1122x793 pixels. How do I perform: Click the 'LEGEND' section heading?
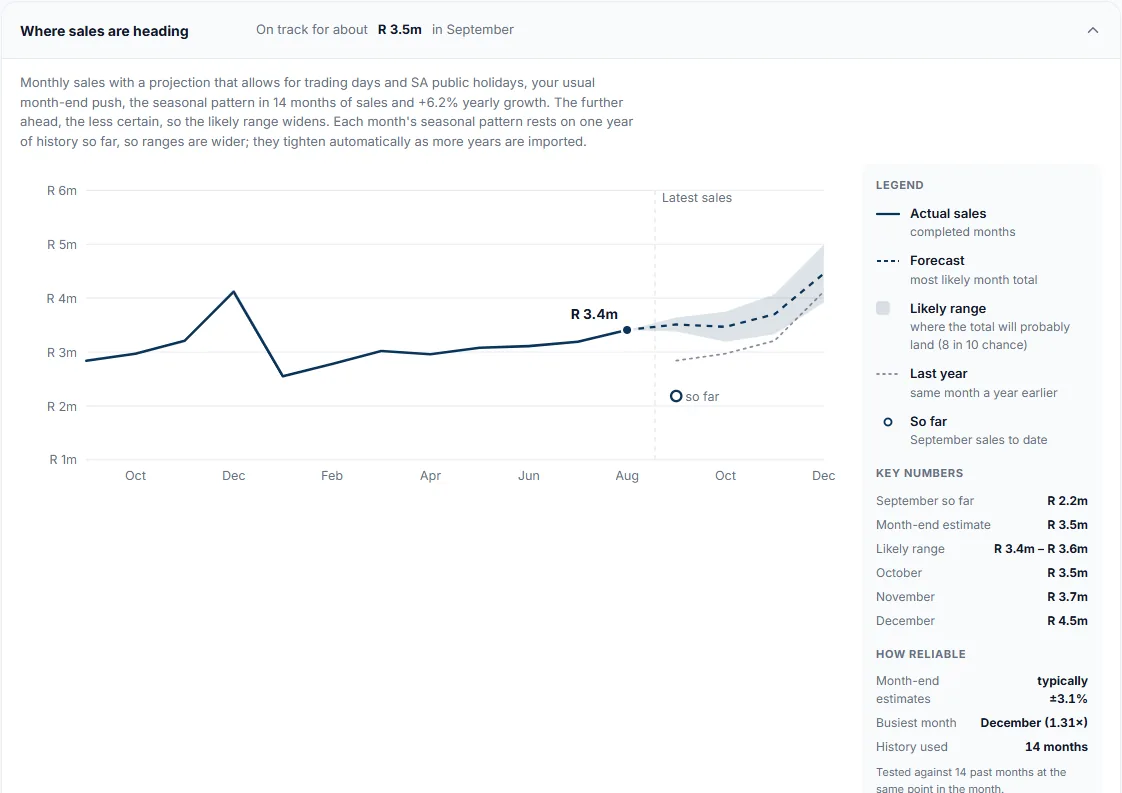899,185
